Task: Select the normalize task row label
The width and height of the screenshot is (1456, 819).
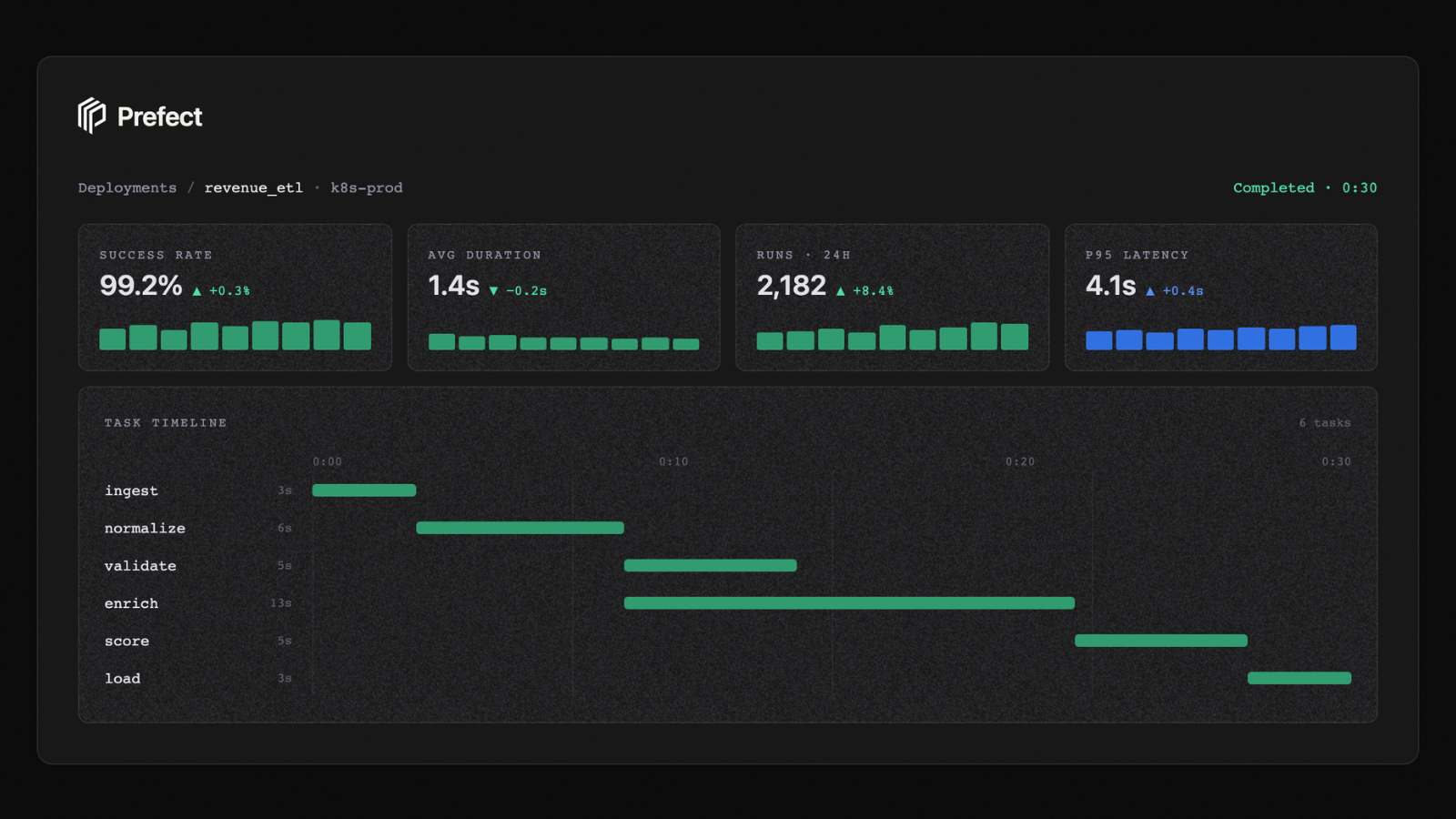Action: click(x=145, y=528)
